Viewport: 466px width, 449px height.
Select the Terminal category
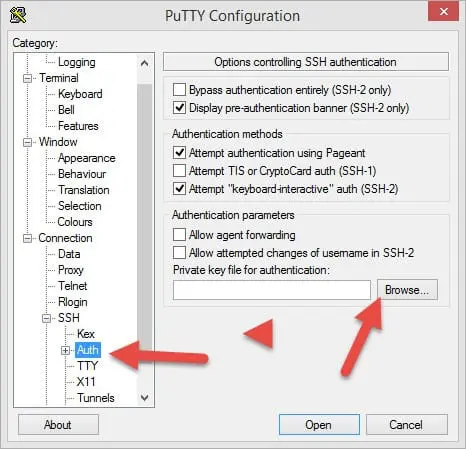[59, 78]
